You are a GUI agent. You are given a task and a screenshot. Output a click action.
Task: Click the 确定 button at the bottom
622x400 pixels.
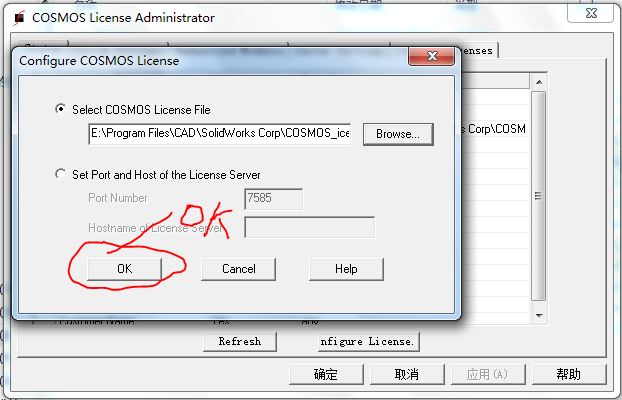[326, 374]
